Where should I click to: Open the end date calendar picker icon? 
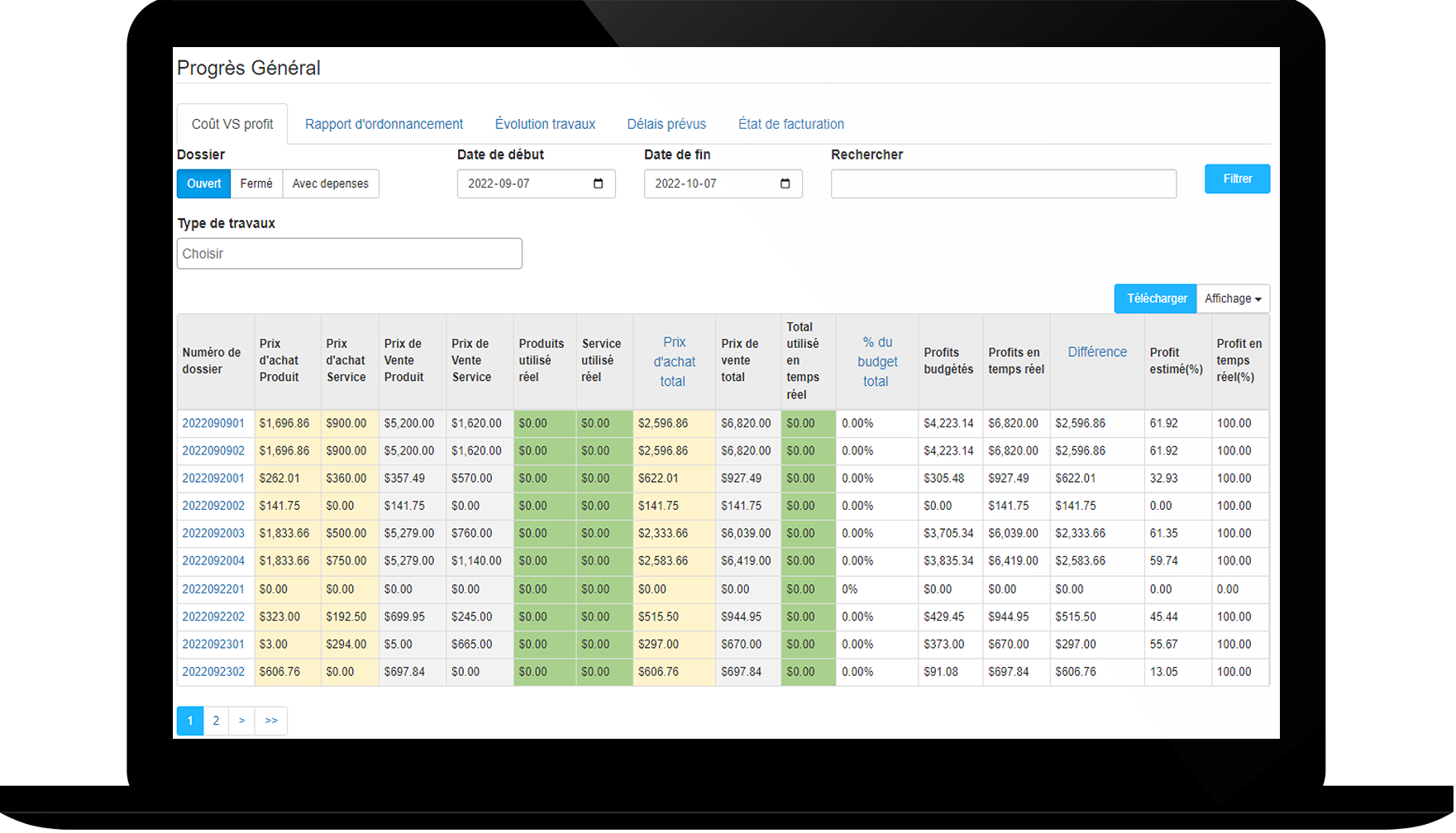[x=785, y=183]
